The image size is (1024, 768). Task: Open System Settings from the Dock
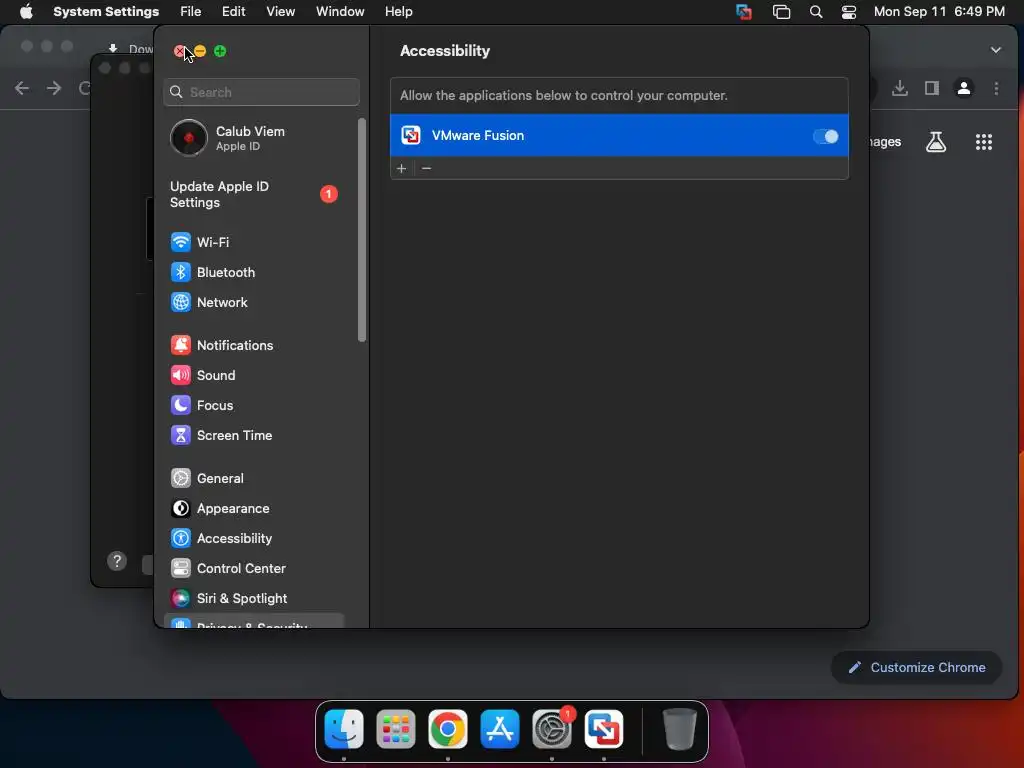[x=552, y=729]
